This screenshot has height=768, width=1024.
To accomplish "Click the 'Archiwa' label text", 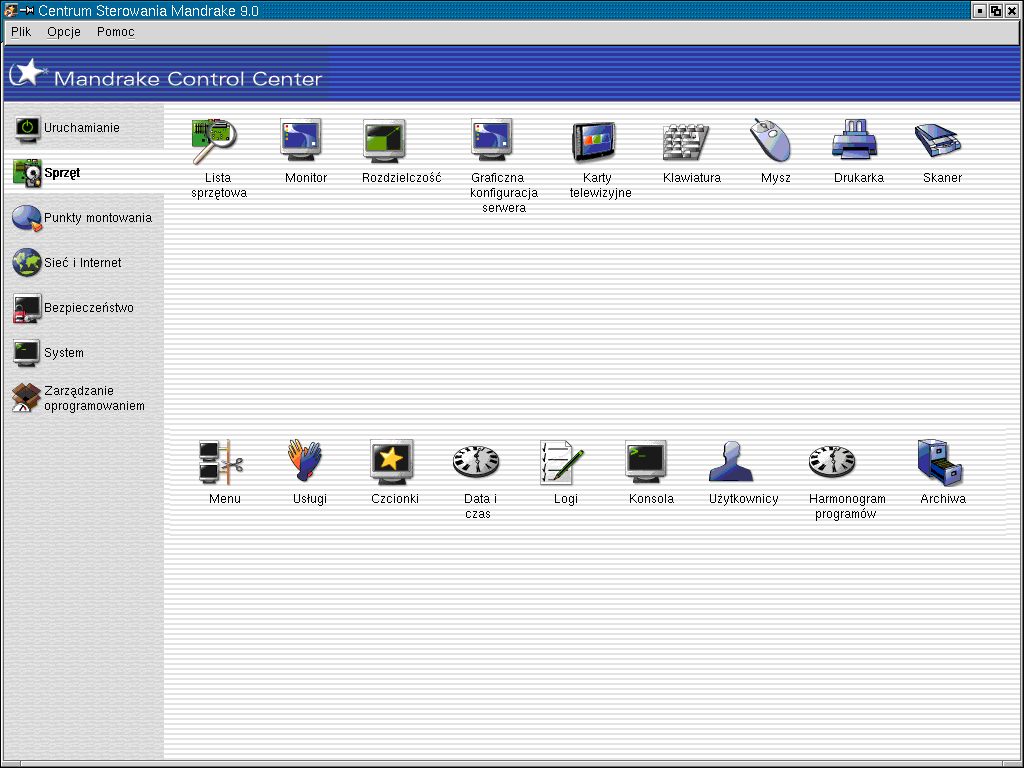I will coord(943,499).
